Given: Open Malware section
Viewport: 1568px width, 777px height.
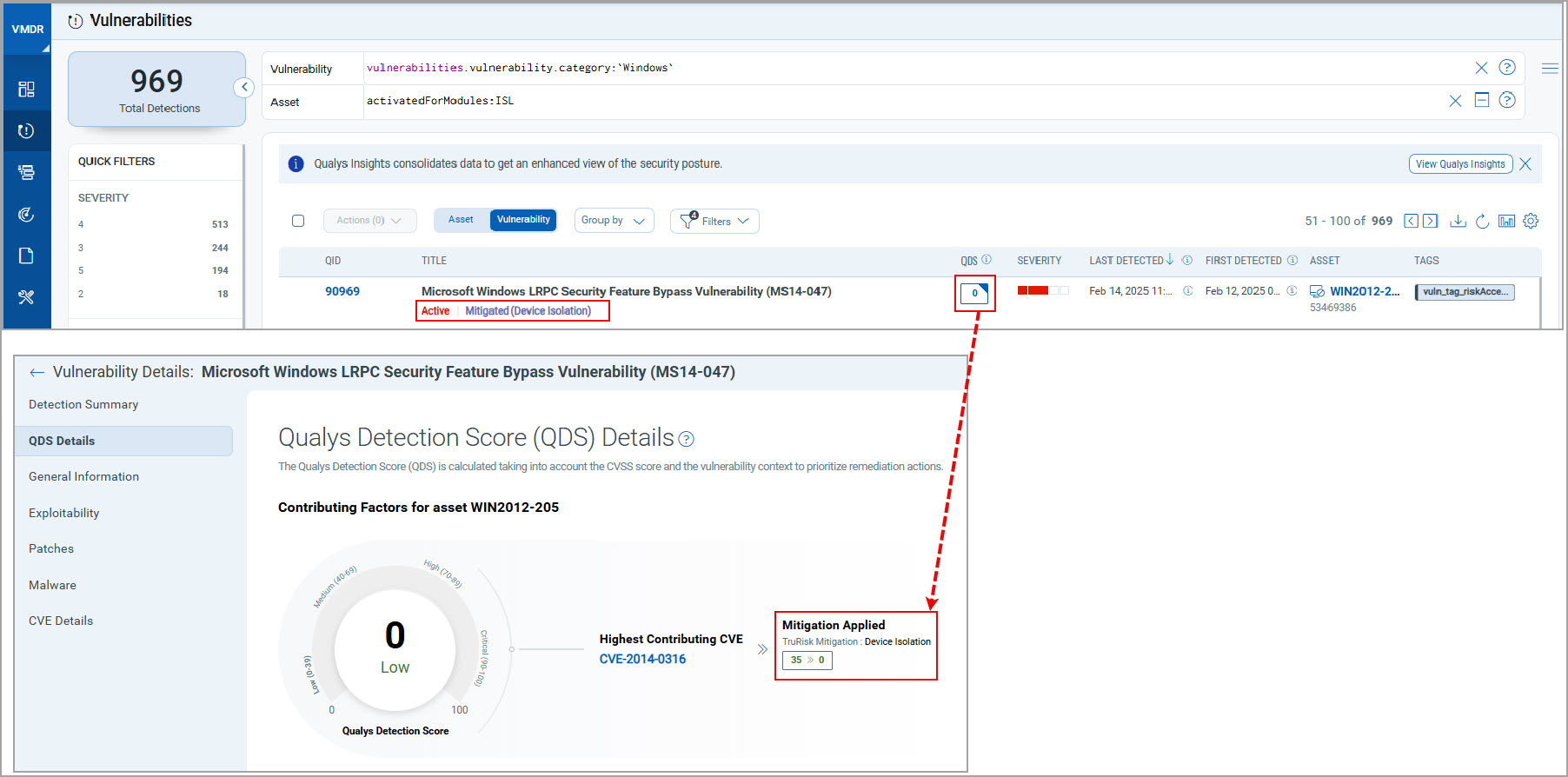Looking at the screenshot, I should [x=52, y=585].
